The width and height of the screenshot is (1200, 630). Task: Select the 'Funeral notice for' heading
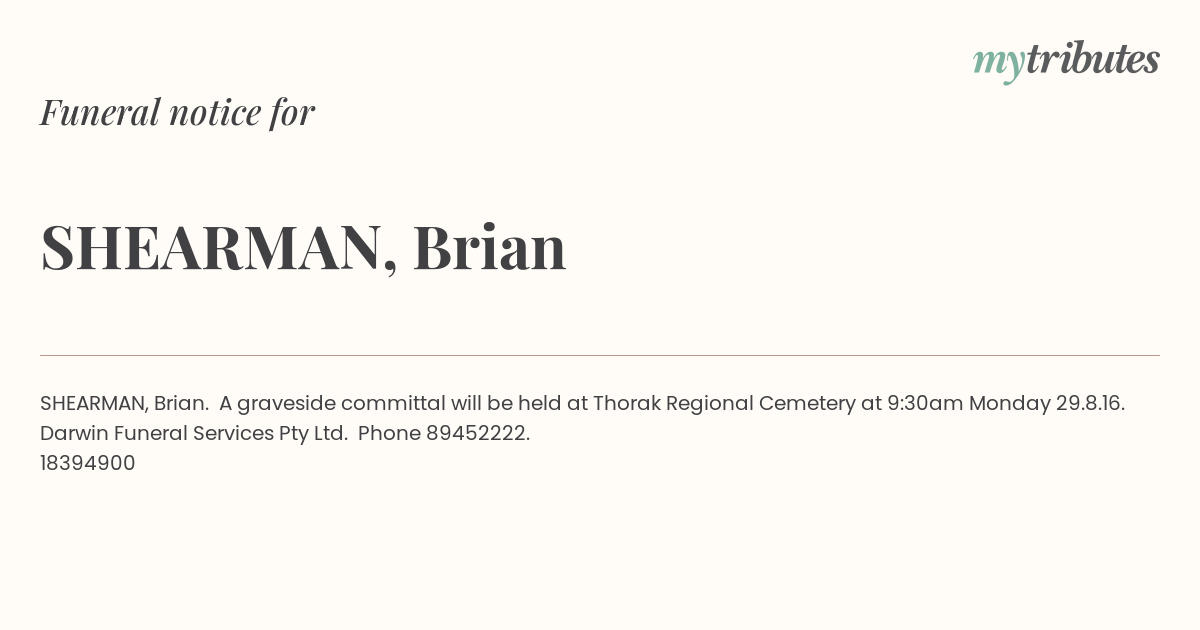[177, 112]
